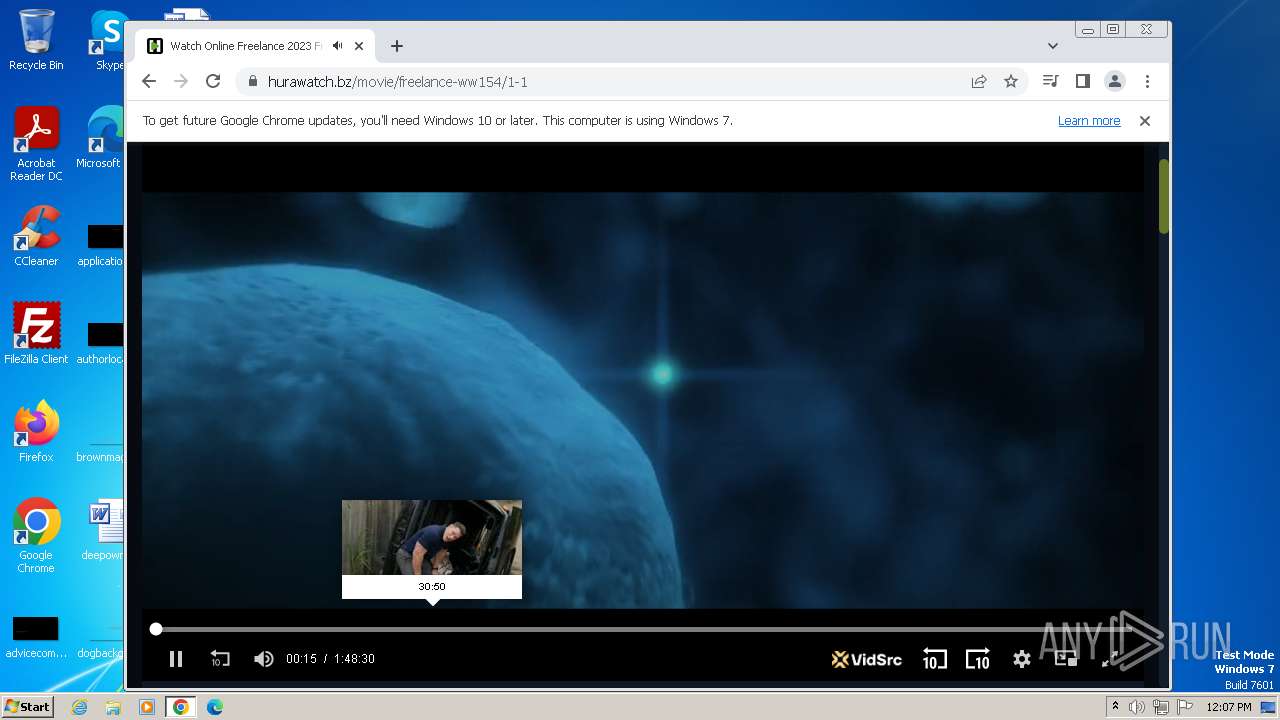Open Recycle Bin desktop icon

tap(36, 40)
